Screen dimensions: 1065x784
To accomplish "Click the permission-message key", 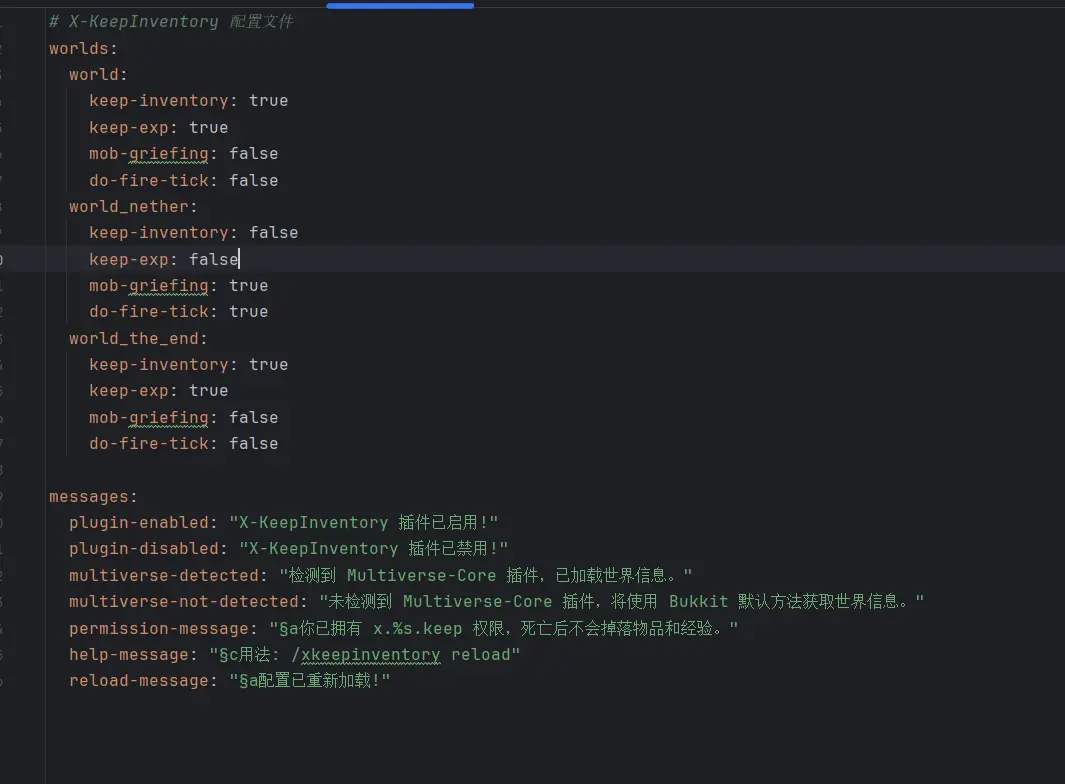I will click(158, 628).
